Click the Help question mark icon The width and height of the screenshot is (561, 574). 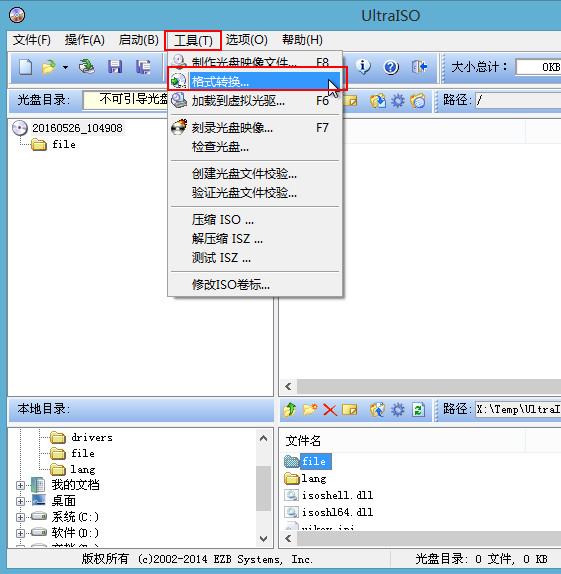[x=391, y=67]
